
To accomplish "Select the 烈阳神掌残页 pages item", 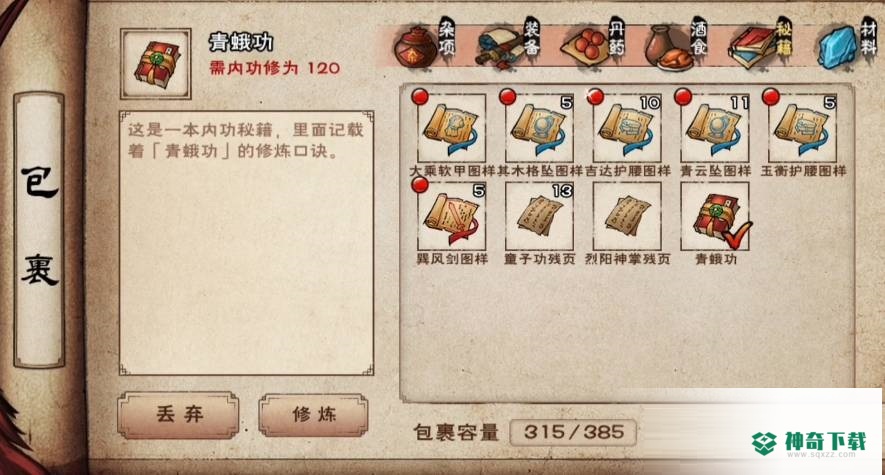I will click(x=627, y=216).
